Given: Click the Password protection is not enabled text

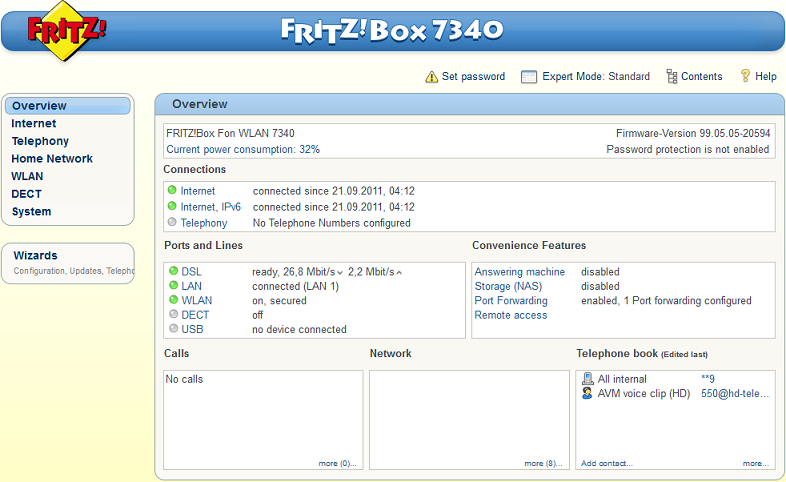Looking at the screenshot, I should 688,149.
